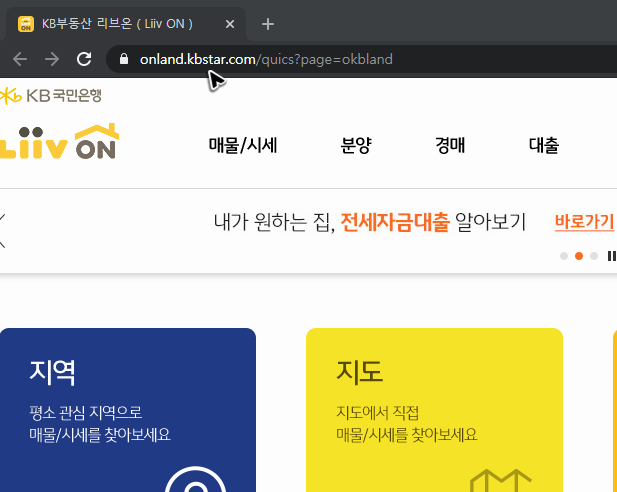Select the third banner slide dot
The height and width of the screenshot is (492, 617).
coord(594,256)
